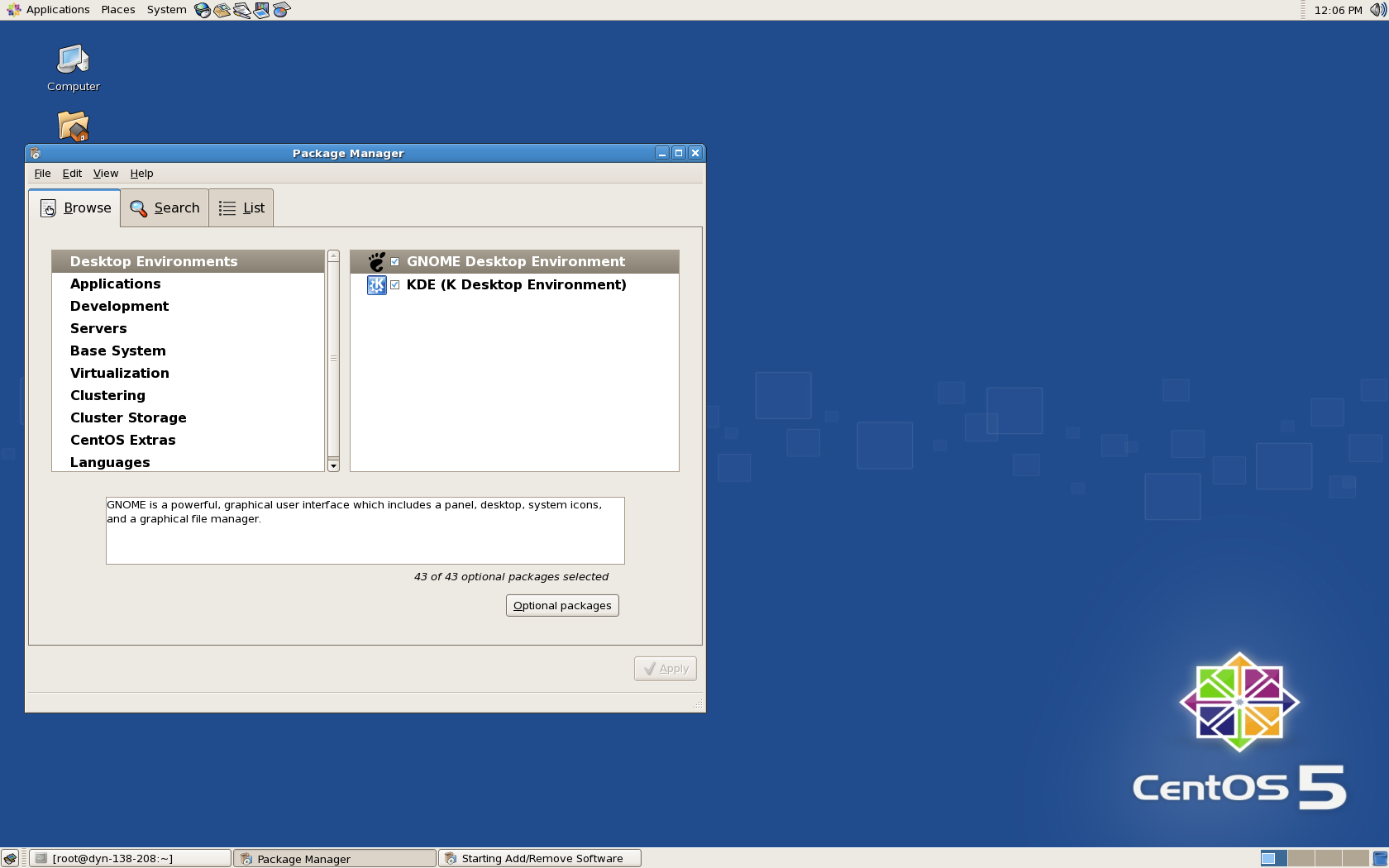Open the home folder desktop icon
1389x868 pixels.
click(73, 126)
